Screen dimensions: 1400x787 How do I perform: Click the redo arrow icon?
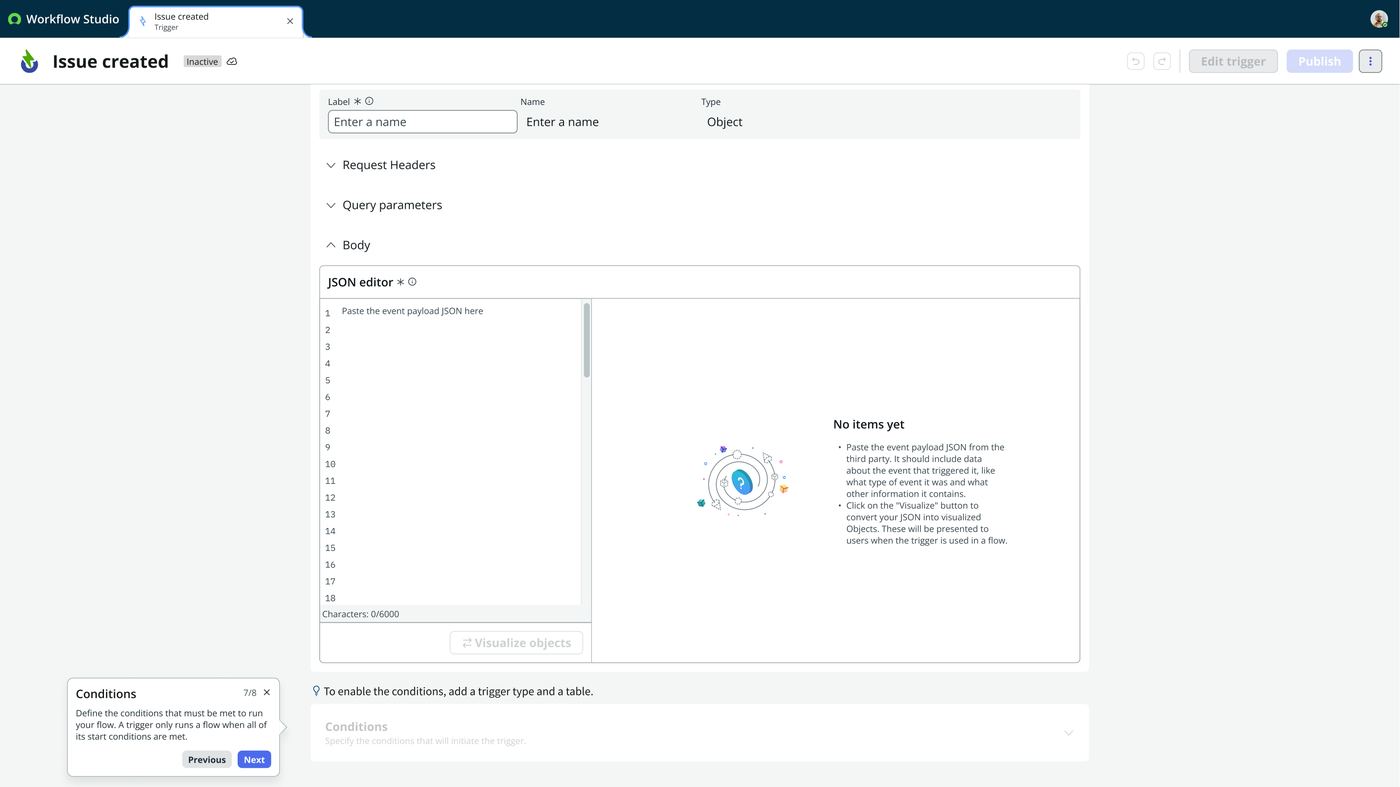pos(1161,62)
